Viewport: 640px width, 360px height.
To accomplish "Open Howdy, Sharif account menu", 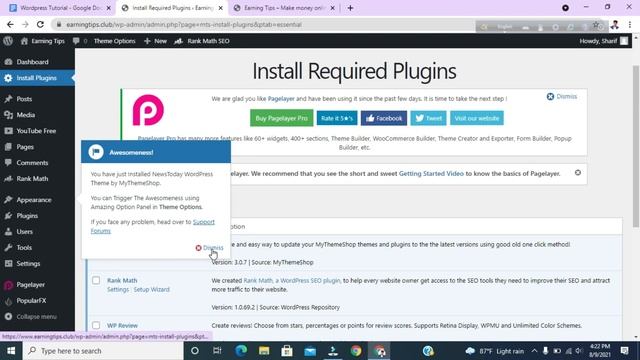I will (x=604, y=41).
